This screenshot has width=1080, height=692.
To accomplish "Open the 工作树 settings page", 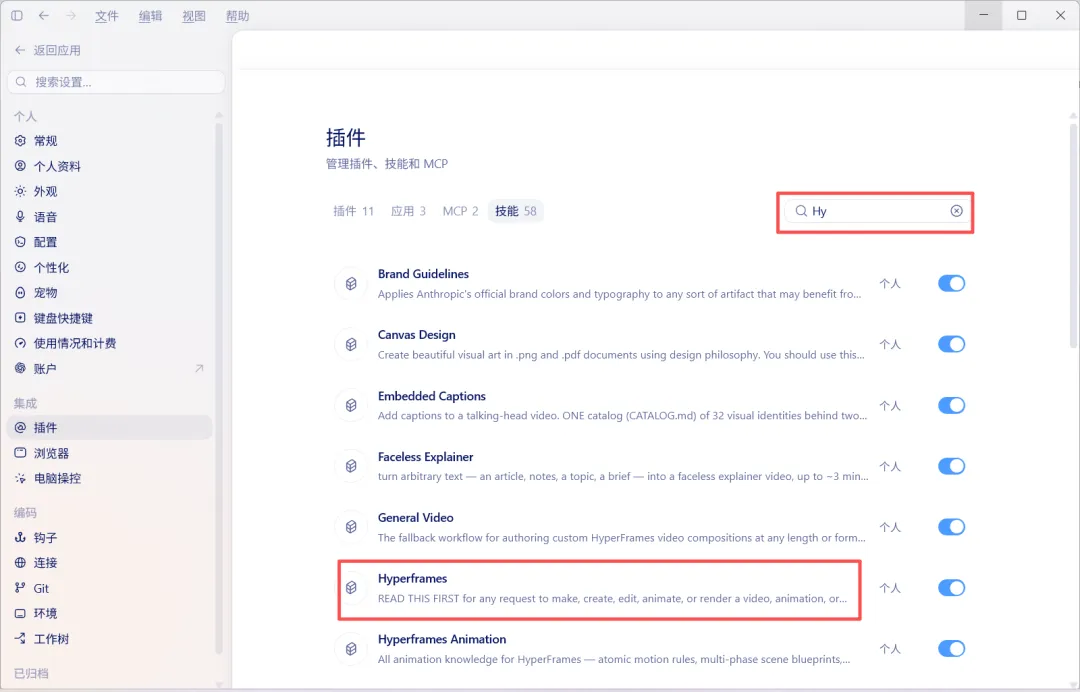I will [110, 638].
